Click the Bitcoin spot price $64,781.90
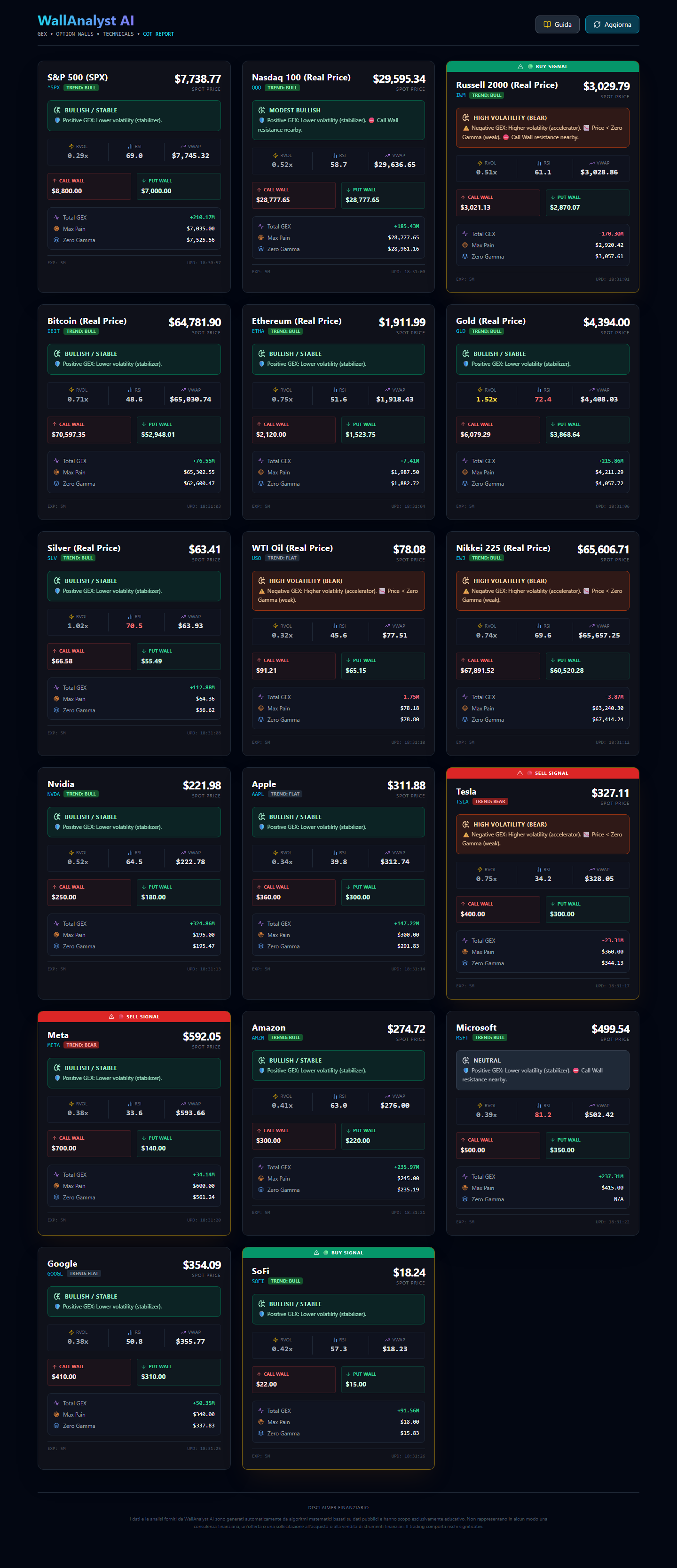 pos(195,323)
